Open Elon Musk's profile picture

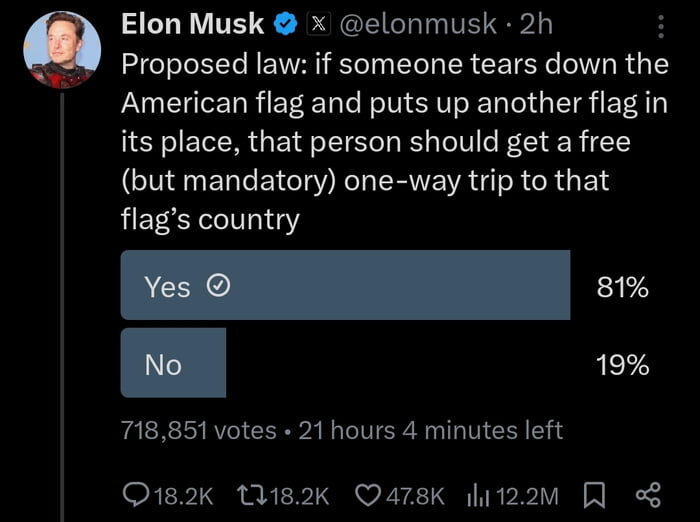pos(62,50)
